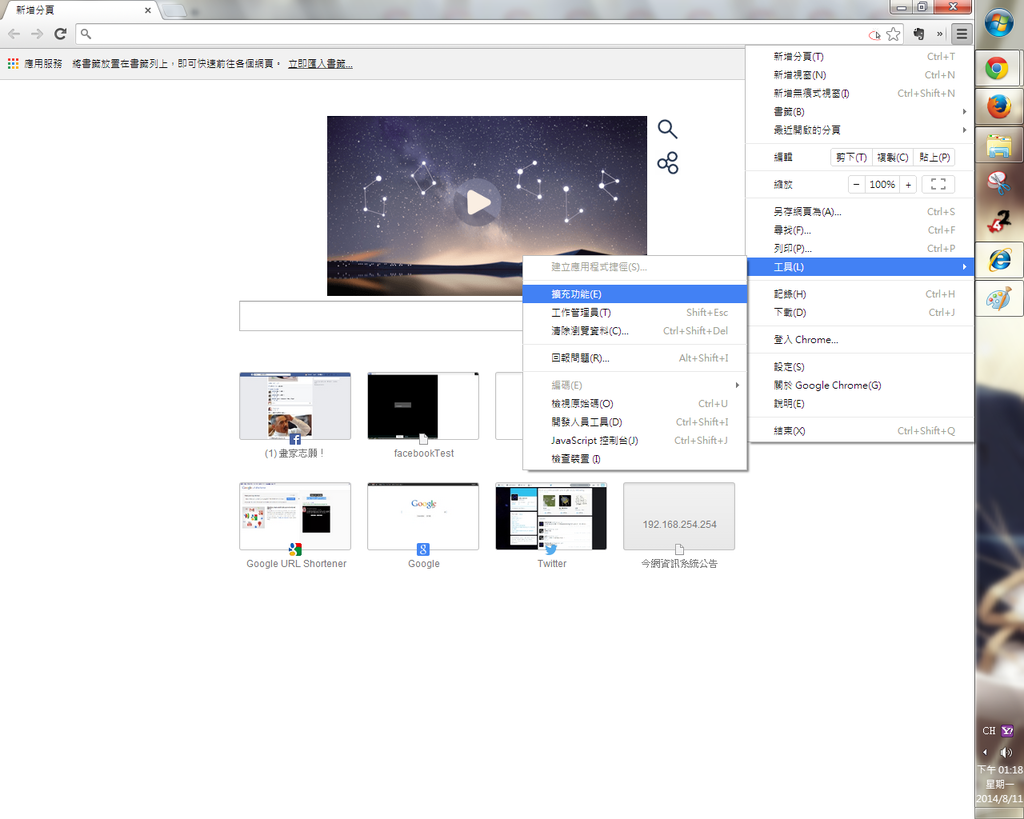Open 開發人員工具(D) developer tools
Viewport: 1024px width, 819px height.
[635, 422]
